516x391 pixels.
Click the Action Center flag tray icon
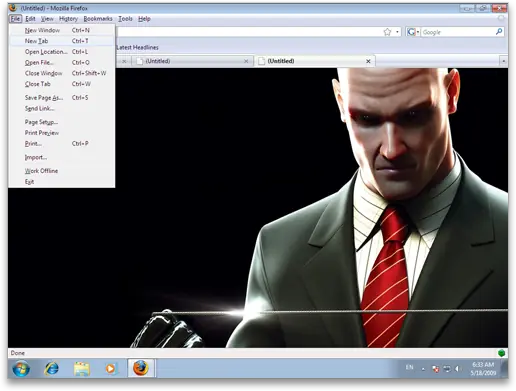coord(435,369)
